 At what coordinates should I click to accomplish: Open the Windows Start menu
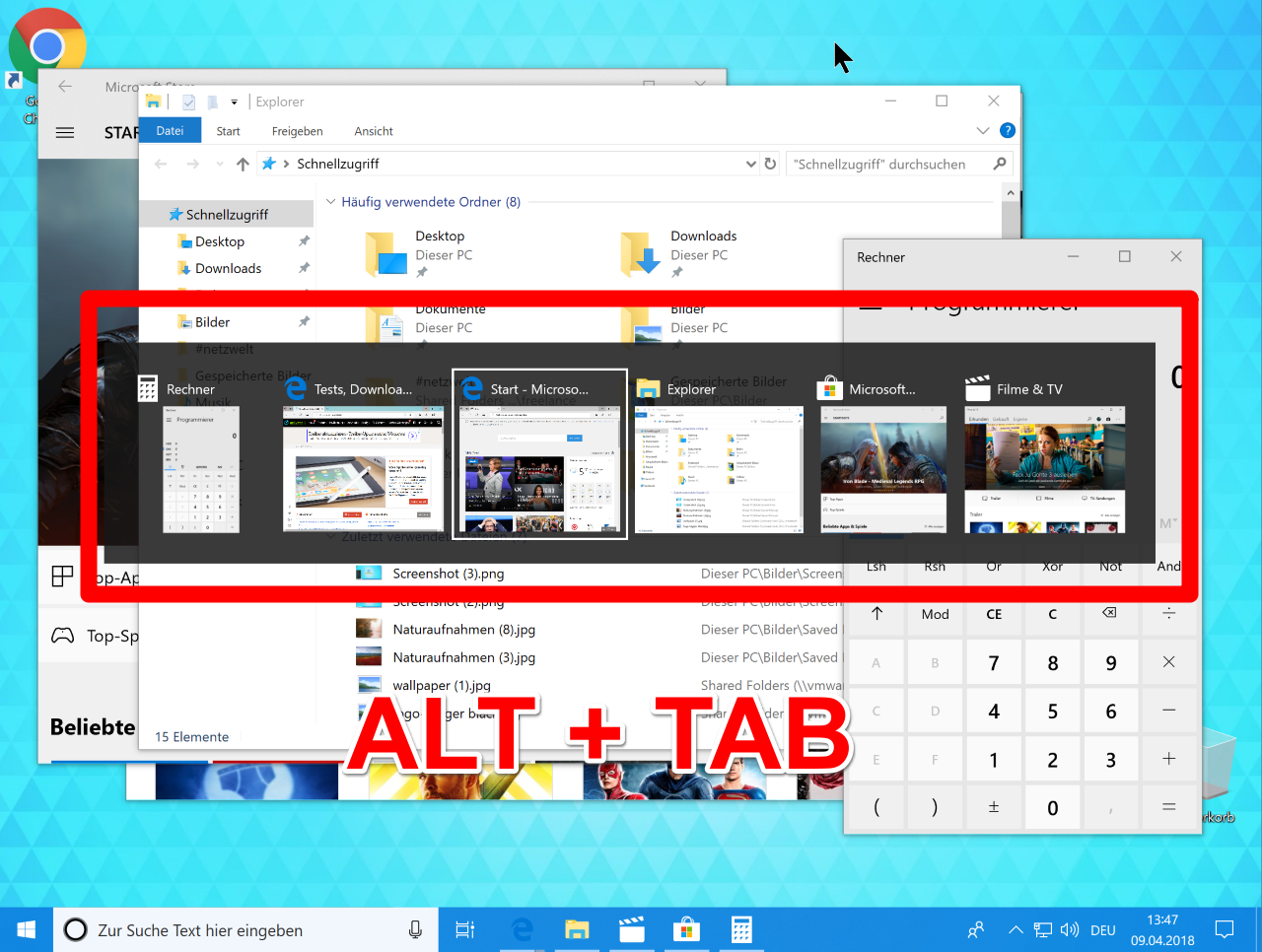[x=27, y=929]
